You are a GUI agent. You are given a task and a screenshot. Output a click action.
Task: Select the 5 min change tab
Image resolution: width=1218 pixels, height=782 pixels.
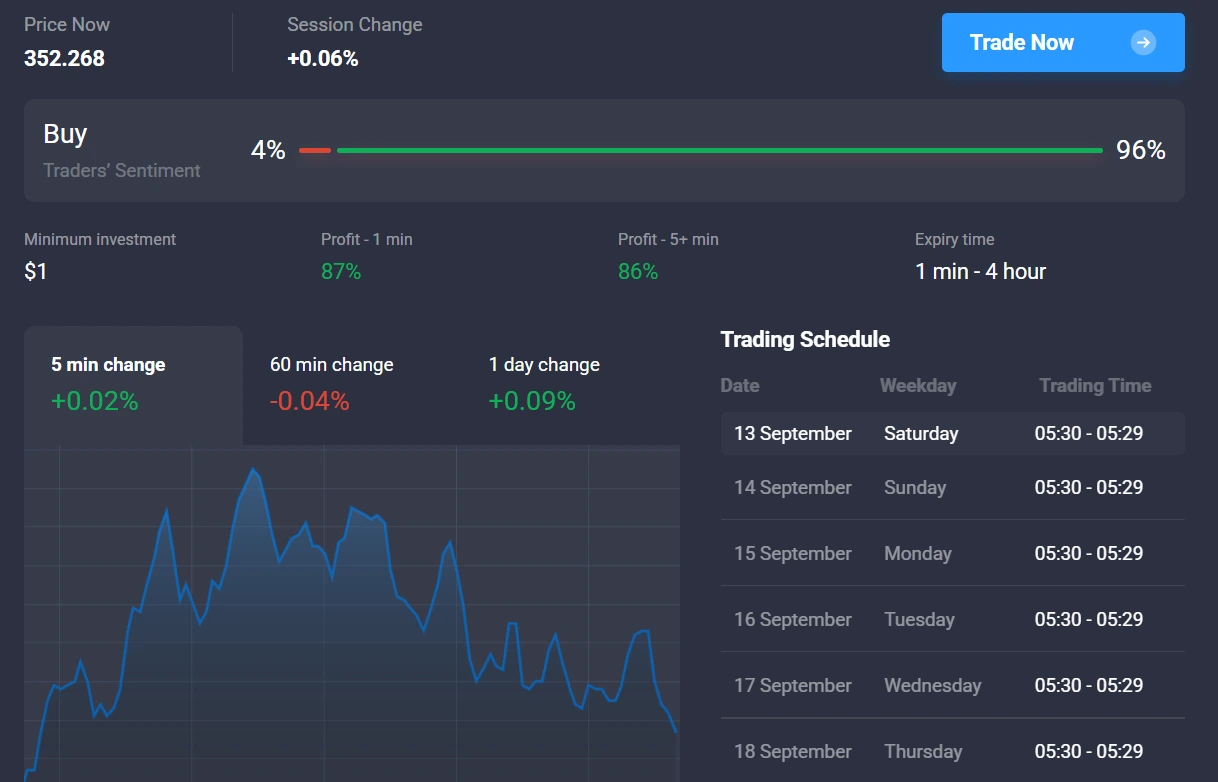click(133, 385)
